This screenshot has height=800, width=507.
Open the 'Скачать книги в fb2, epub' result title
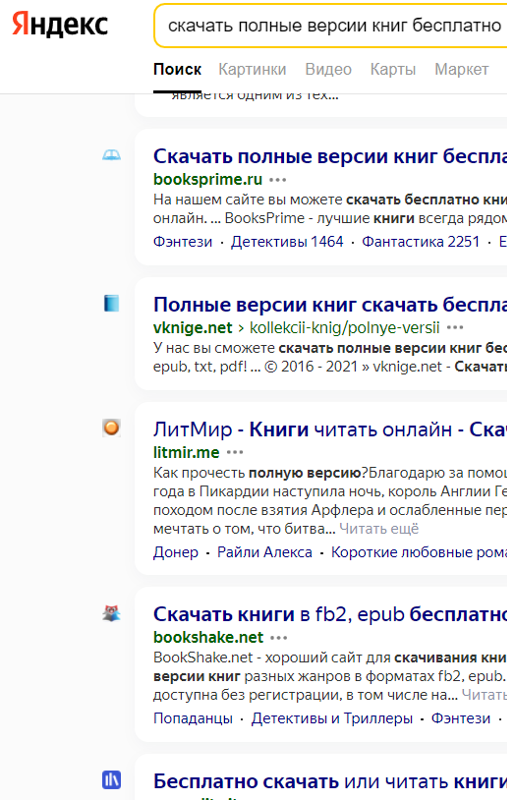[x=330, y=614]
